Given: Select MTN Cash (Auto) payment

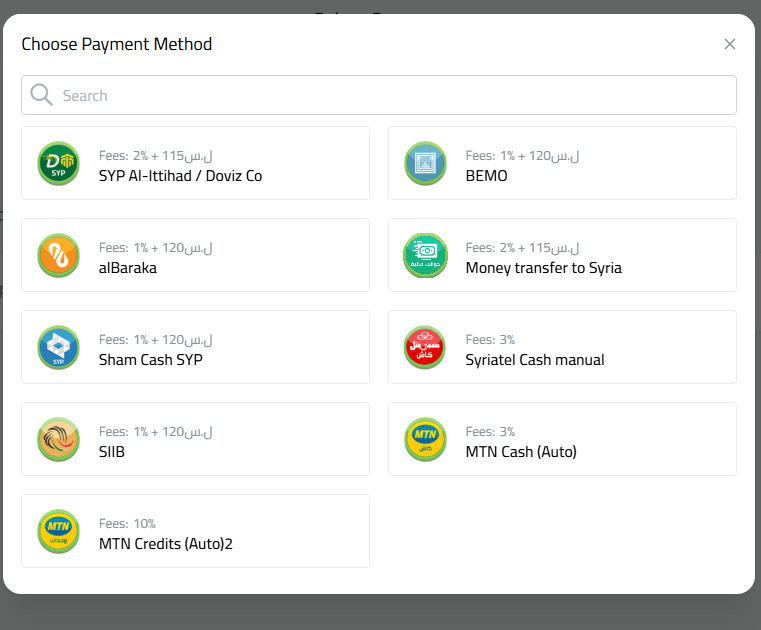Looking at the screenshot, I should coord(562,439).
